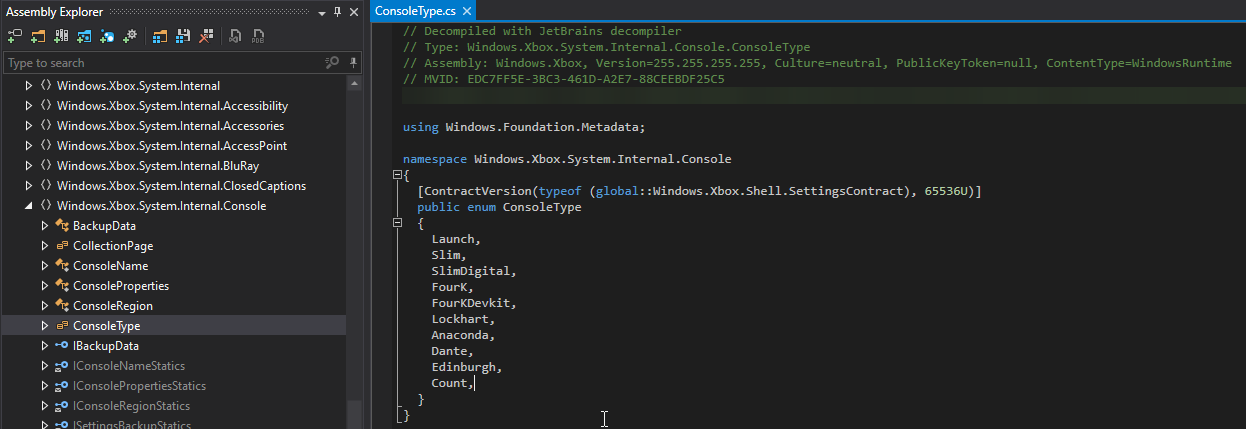This screenshot has height=429, width=1246.
Task: Click the Explore running process gear icon
Action: (129, 37)
